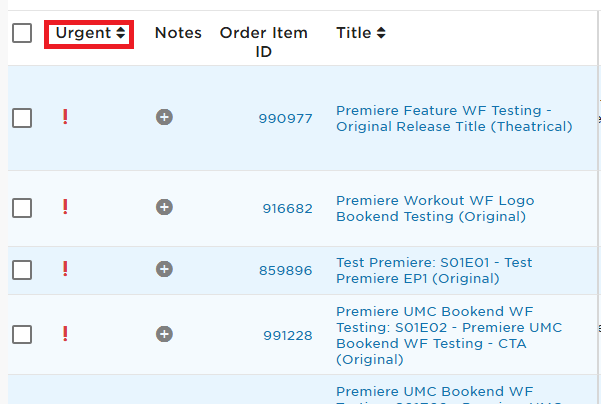601x404 pixels.
Task: Sort table by Title column
Action: [361, 33]
